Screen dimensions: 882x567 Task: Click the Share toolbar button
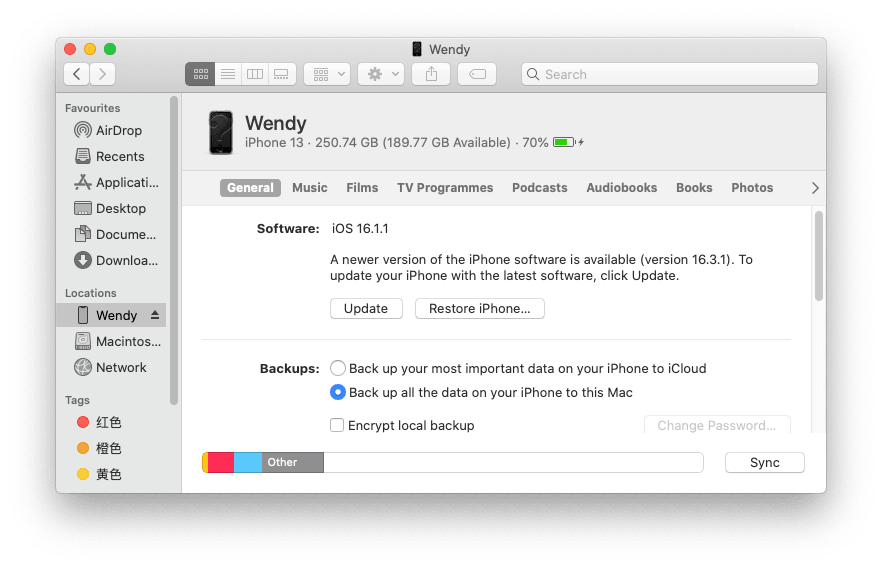click(x=431, y=74)
